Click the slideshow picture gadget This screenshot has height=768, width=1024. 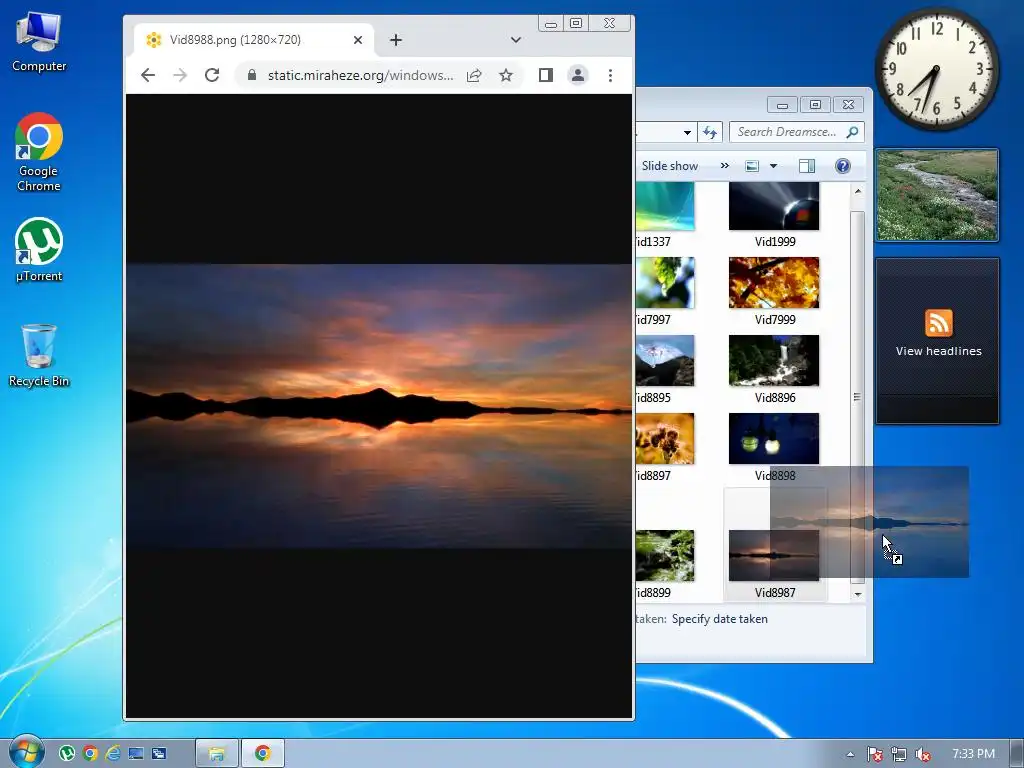[x=936, y=195]
